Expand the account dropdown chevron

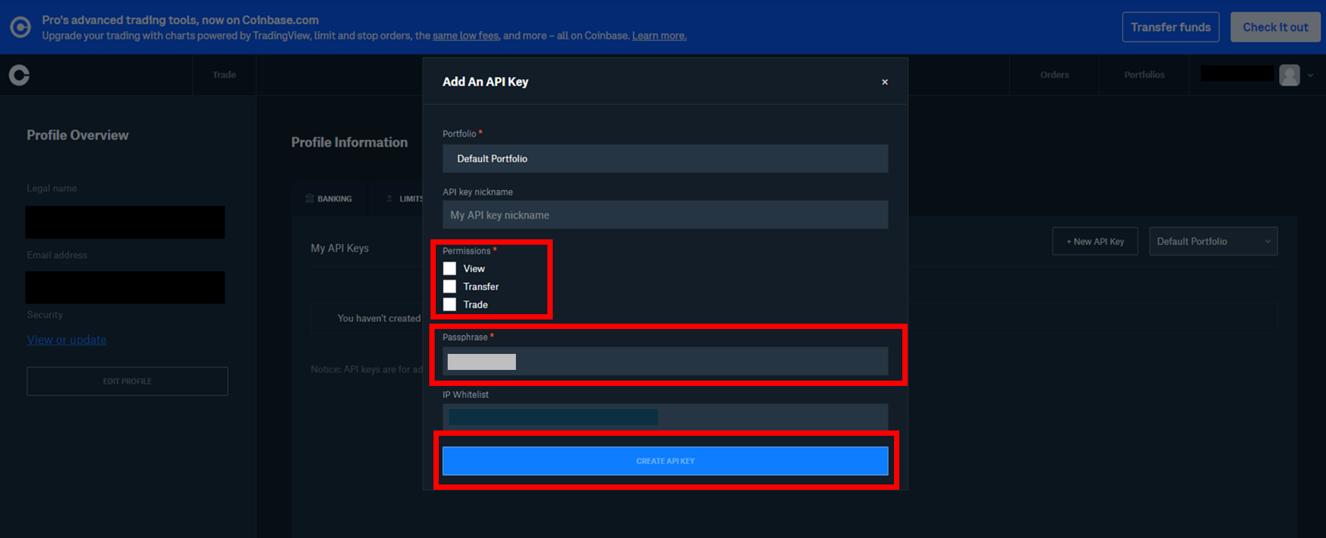coord(1310,75)
